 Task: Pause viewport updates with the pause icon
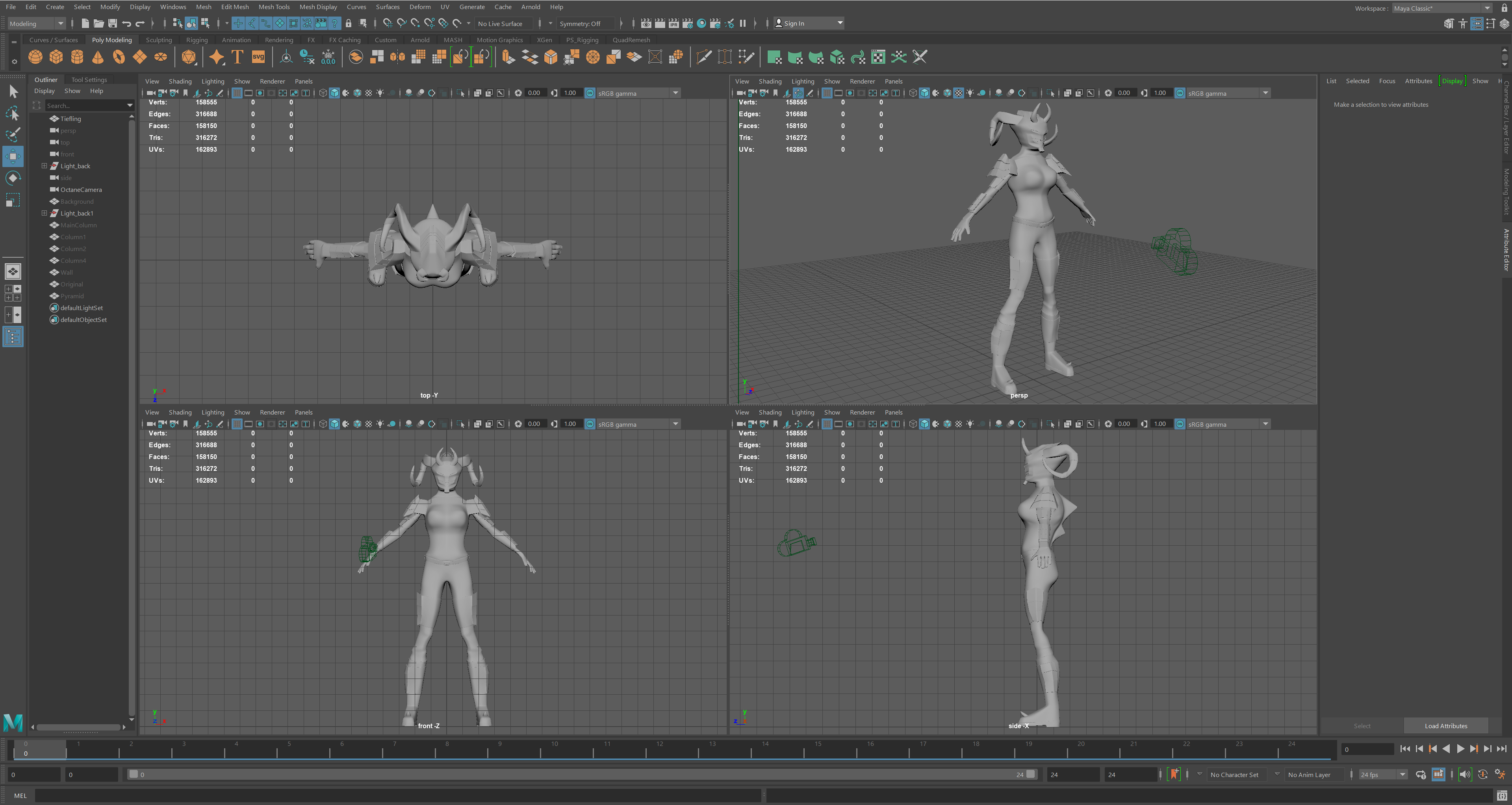[742, 24]
